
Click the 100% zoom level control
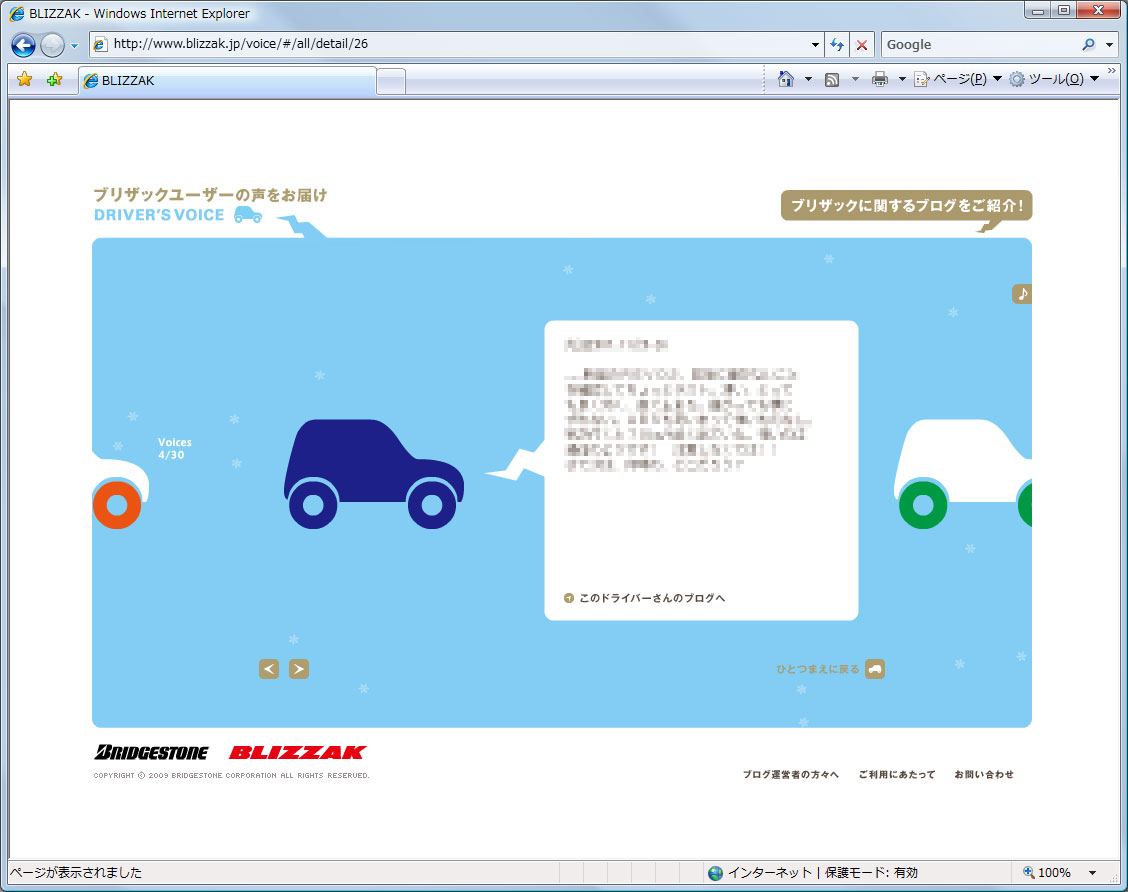click(x=1047, y=873)
